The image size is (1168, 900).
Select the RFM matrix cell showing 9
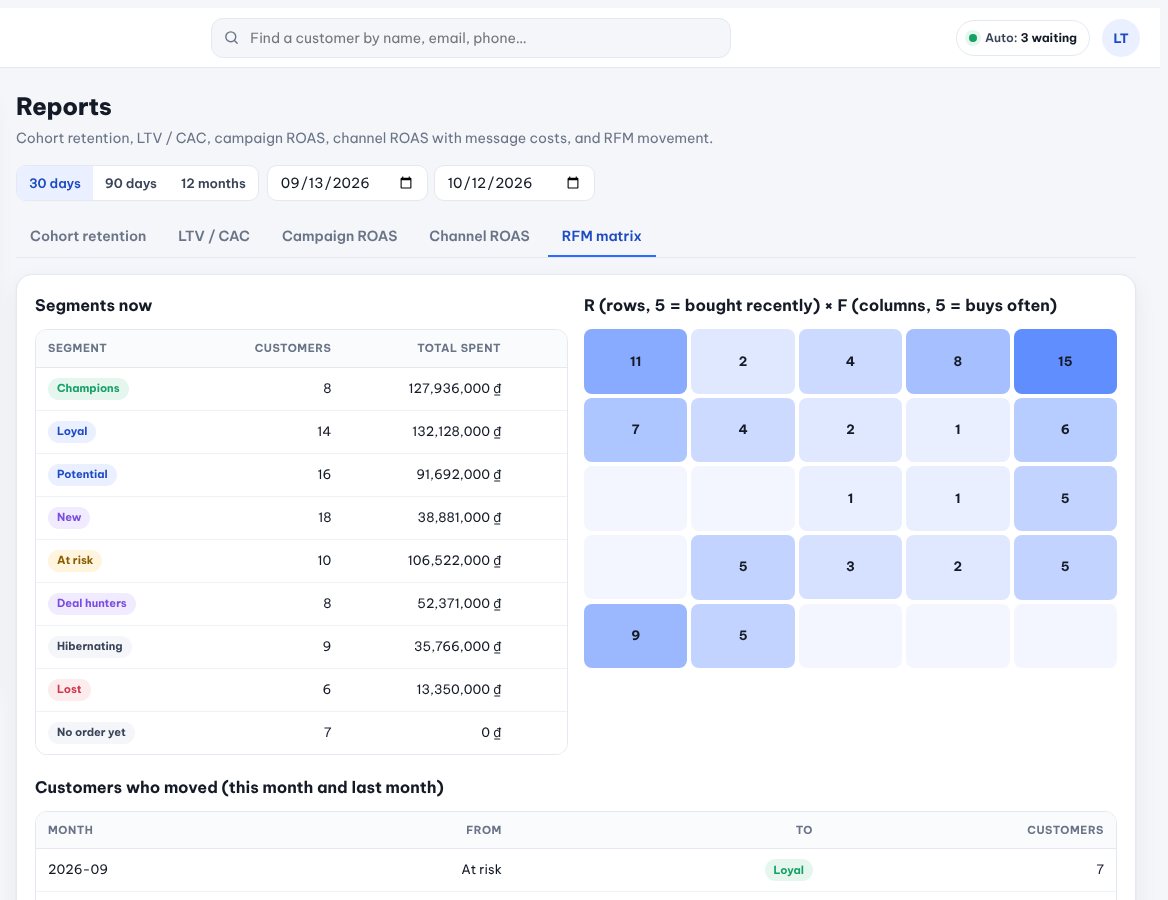(x=635, y=636)
